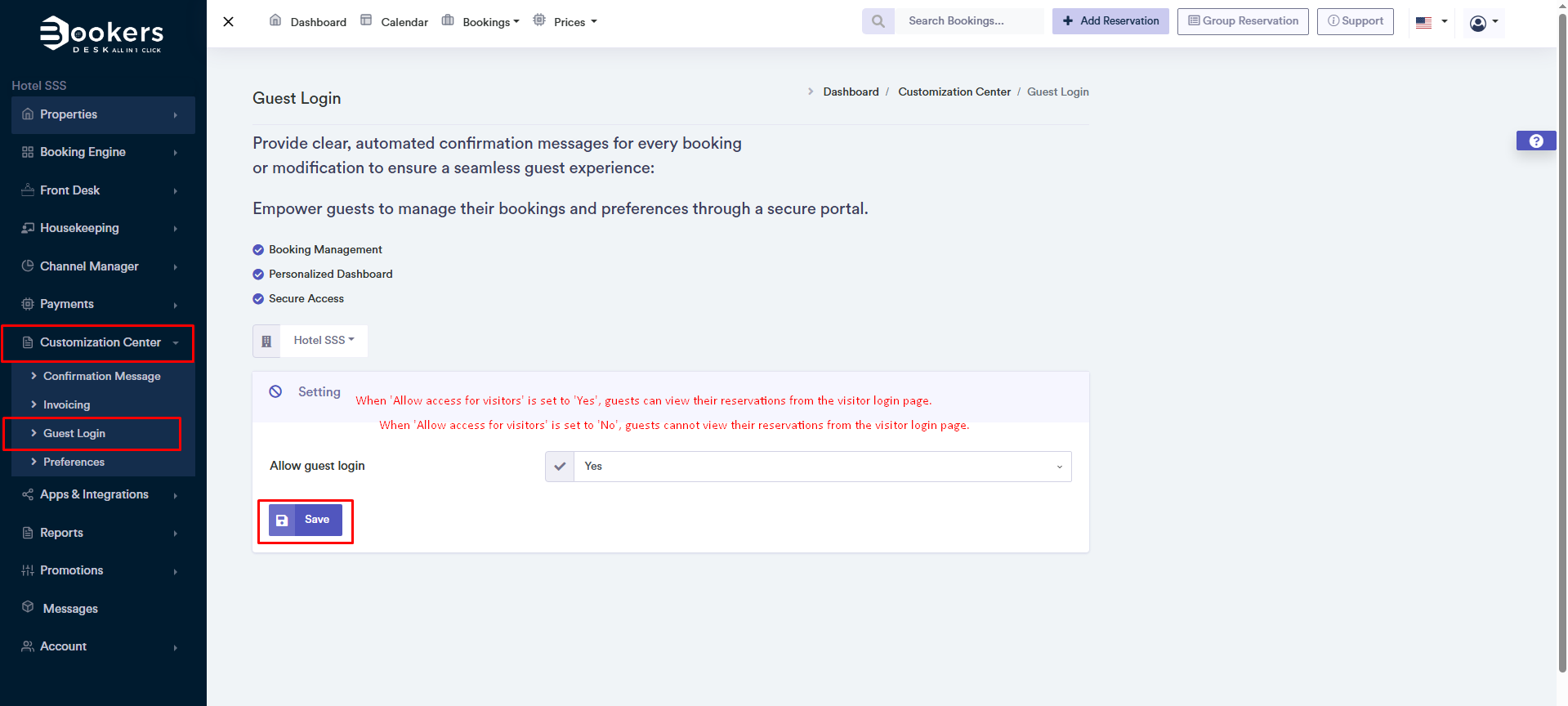
Task: Click the Add Reservation button
Action: [1110, 21]
